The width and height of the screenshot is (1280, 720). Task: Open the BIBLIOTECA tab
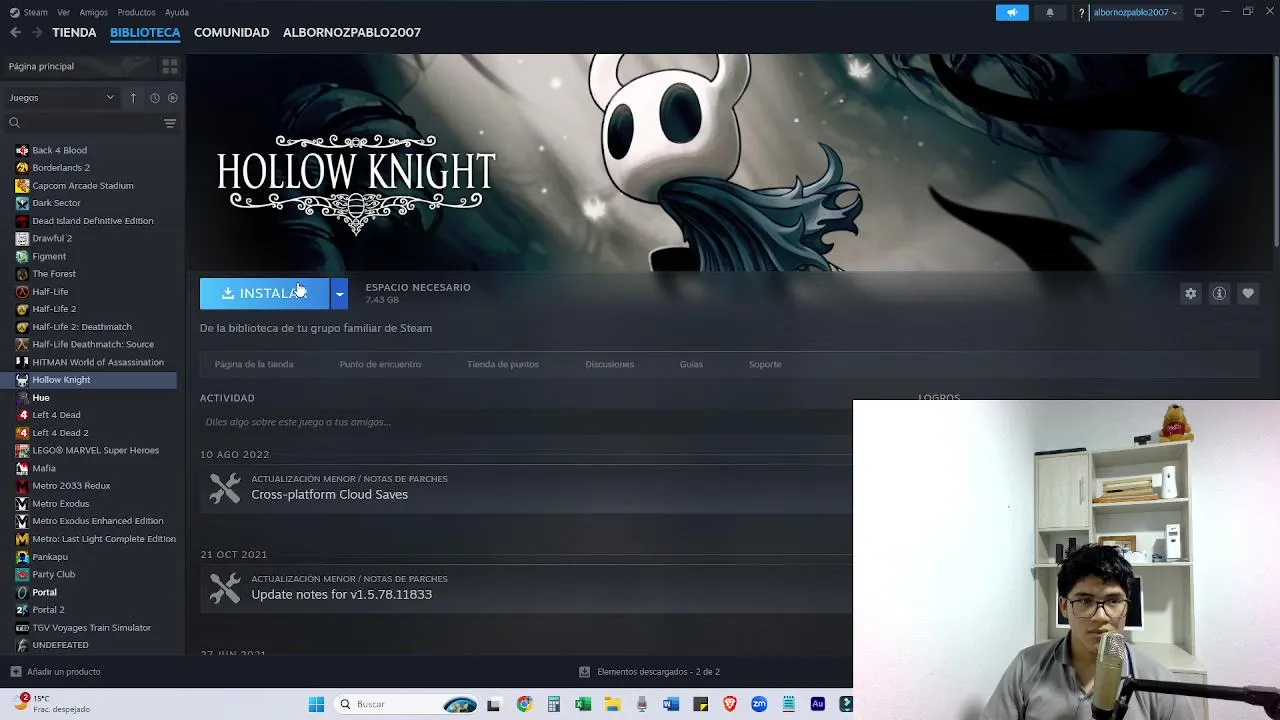tap(145, 32)
